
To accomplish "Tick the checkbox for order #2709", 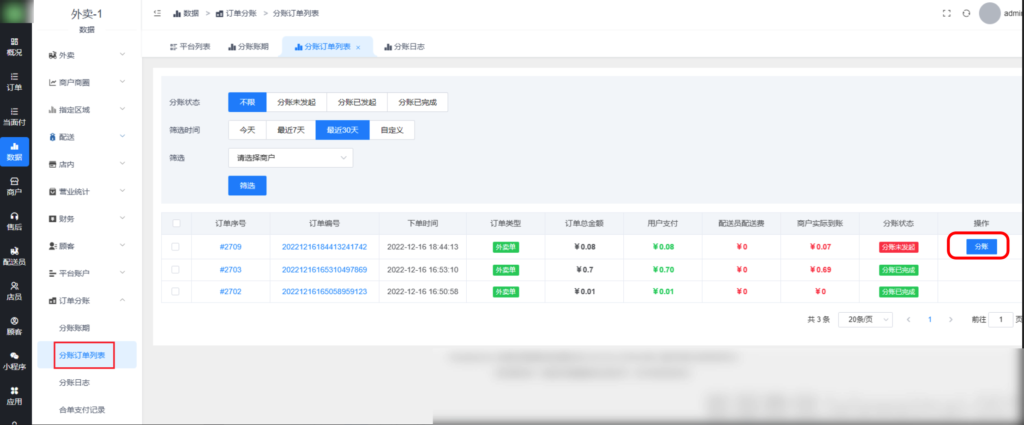I will 176,246.
